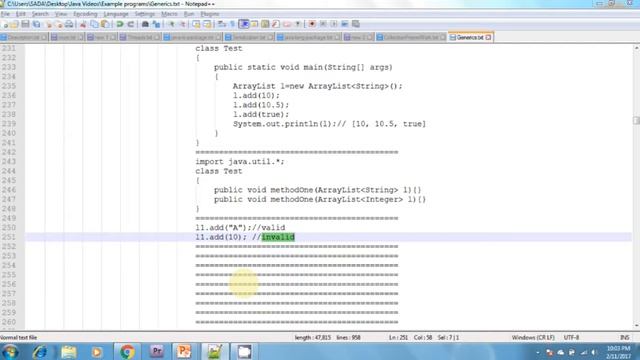Toggle synchronized vertical scrolling
The width and height of the screenshot is (640, 360).
click(x=196, y=24)
